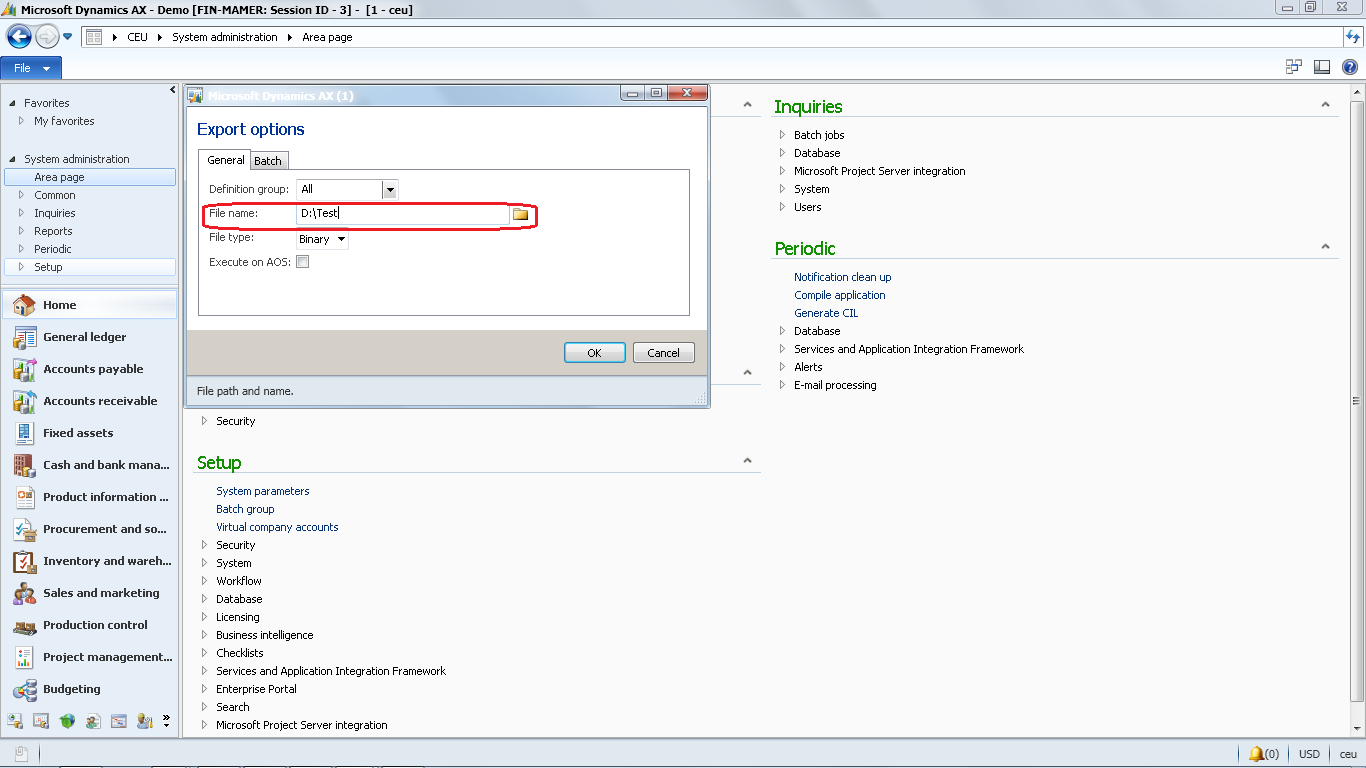Expand Setup in navigation pane tree
Screen dimensions: 1366x768
(x=22, y=267)
